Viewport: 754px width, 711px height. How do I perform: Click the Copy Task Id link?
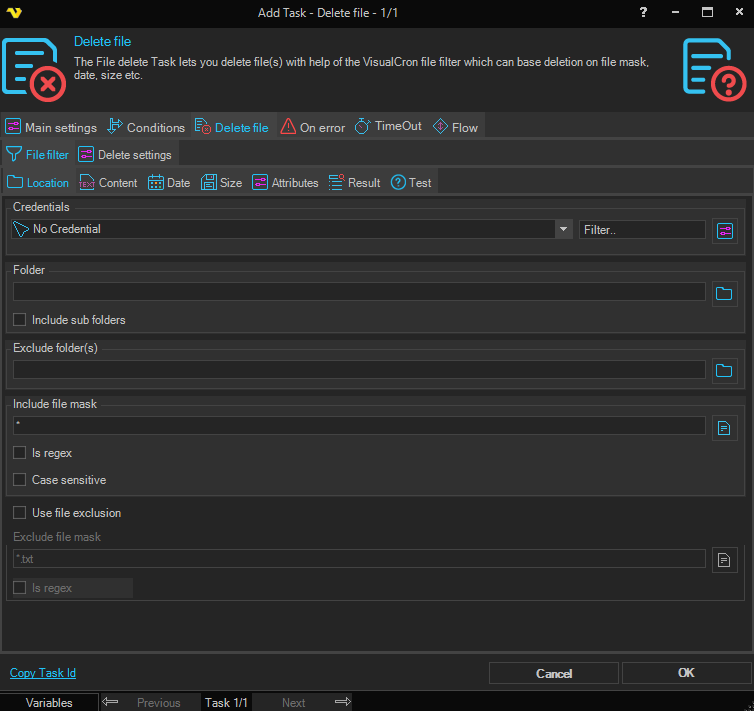click(42, 673)
